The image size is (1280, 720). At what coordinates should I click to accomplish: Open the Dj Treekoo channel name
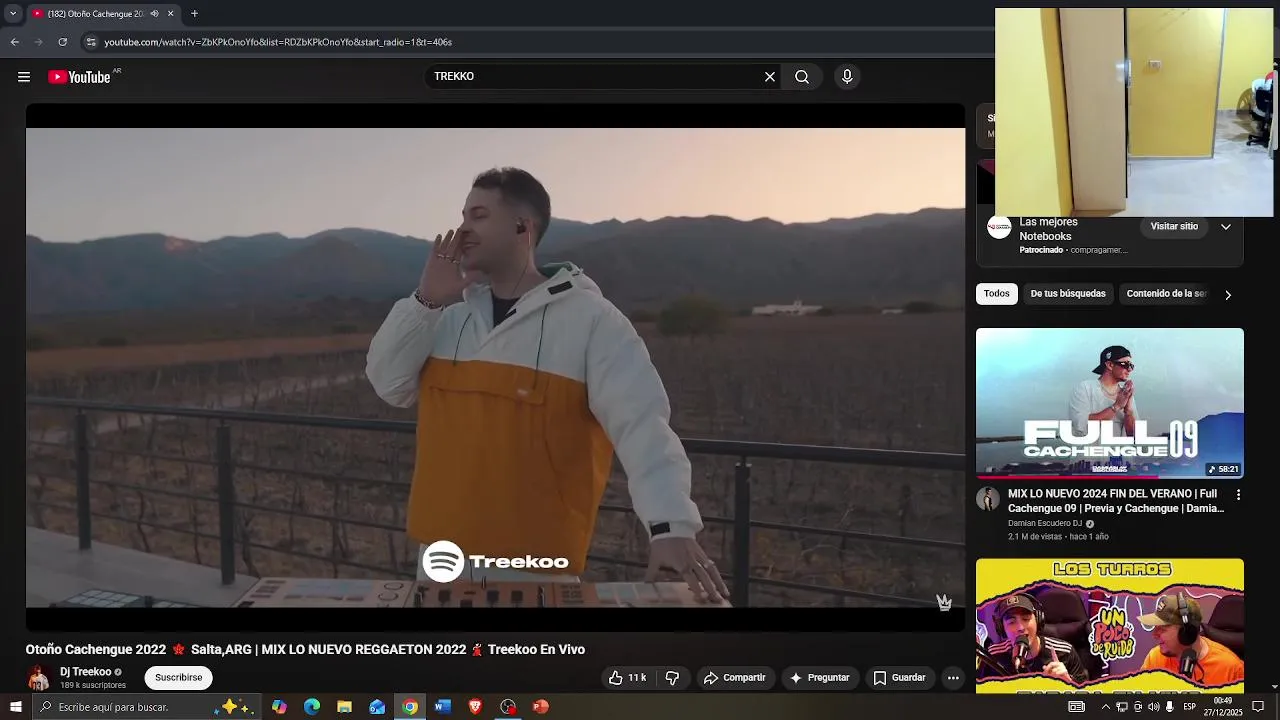[85, 672]
